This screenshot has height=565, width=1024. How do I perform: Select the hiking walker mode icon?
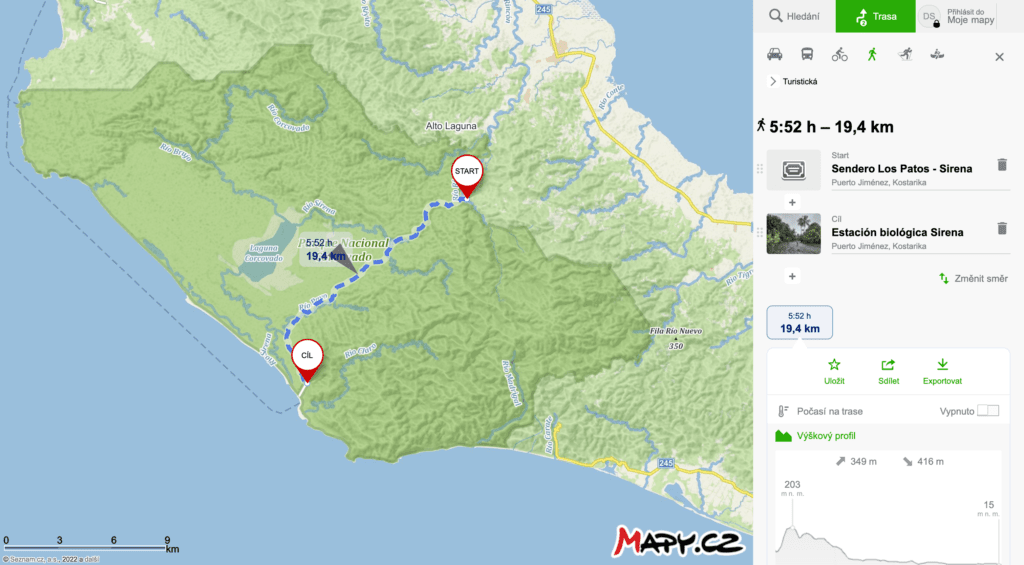(872, 55)
